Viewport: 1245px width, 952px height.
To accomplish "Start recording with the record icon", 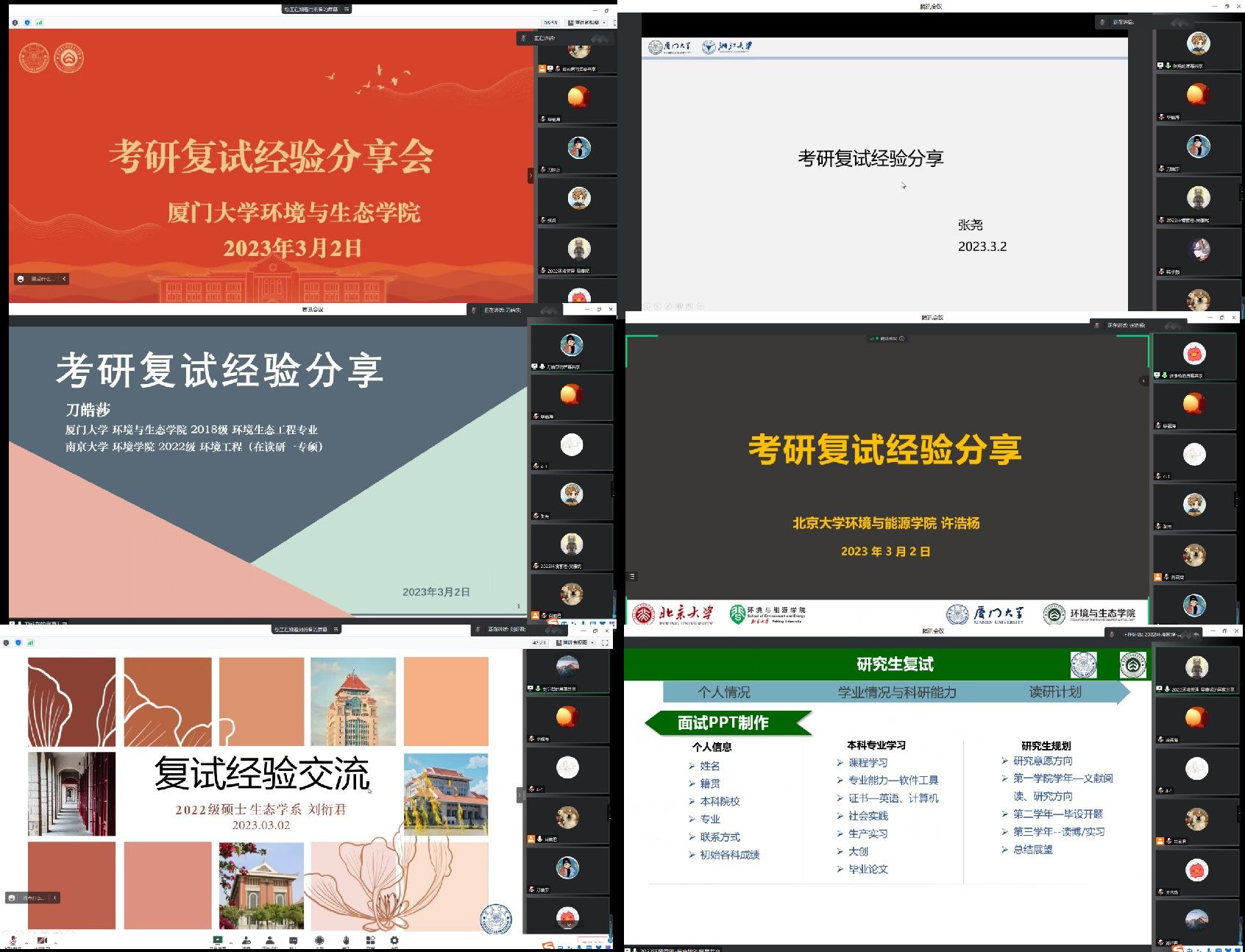I will pos(319,940).
